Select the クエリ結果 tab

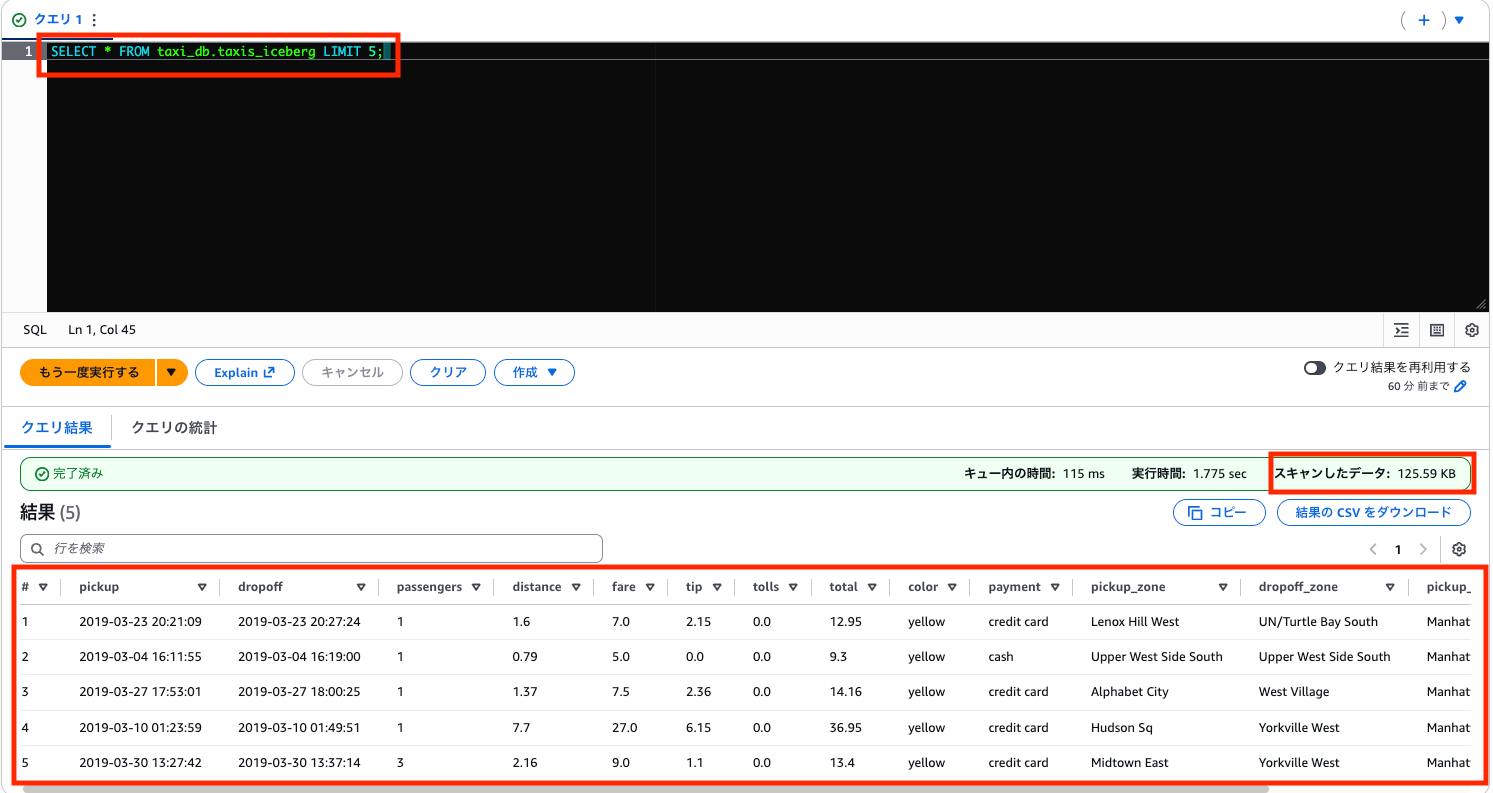coord(57,428)
